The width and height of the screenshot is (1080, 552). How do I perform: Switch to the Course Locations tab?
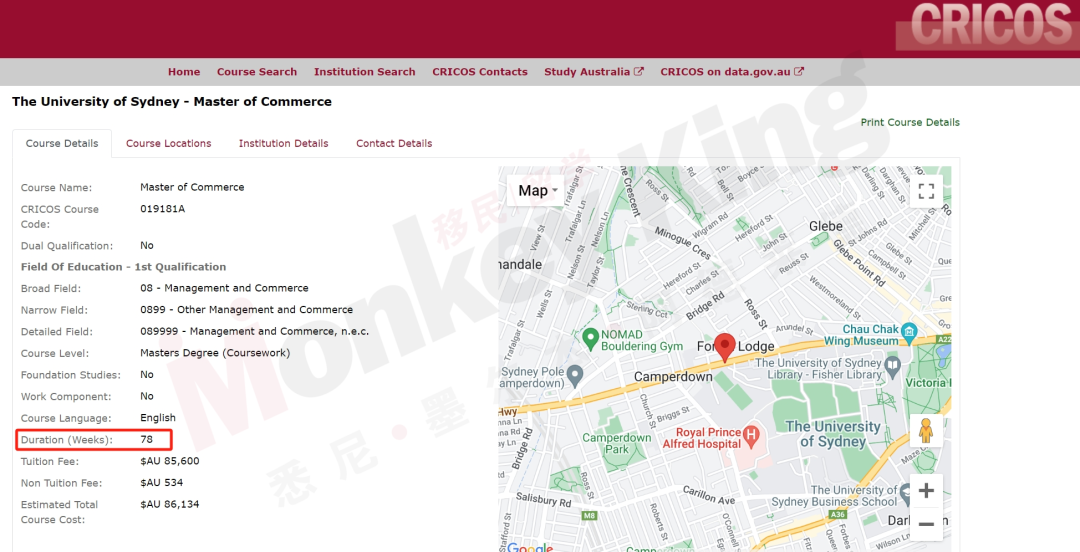tap(169, 143)
